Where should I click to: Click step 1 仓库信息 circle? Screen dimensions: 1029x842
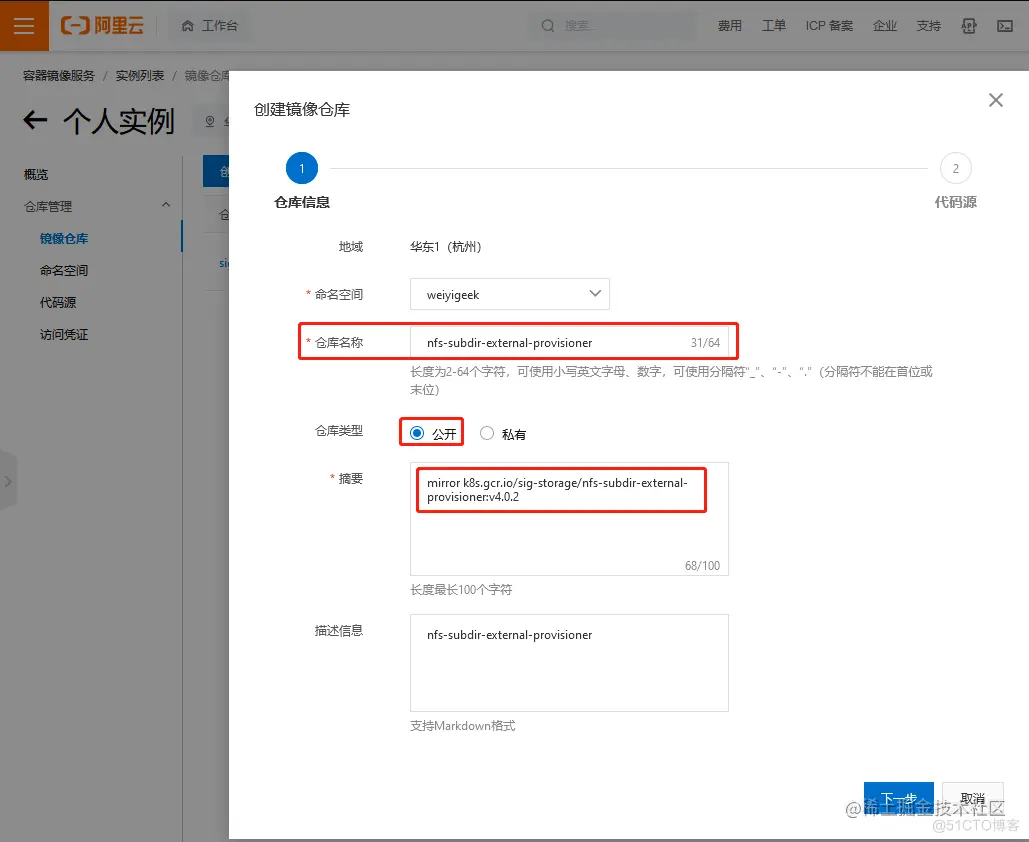pyautogui.click(x=302, y=169)
